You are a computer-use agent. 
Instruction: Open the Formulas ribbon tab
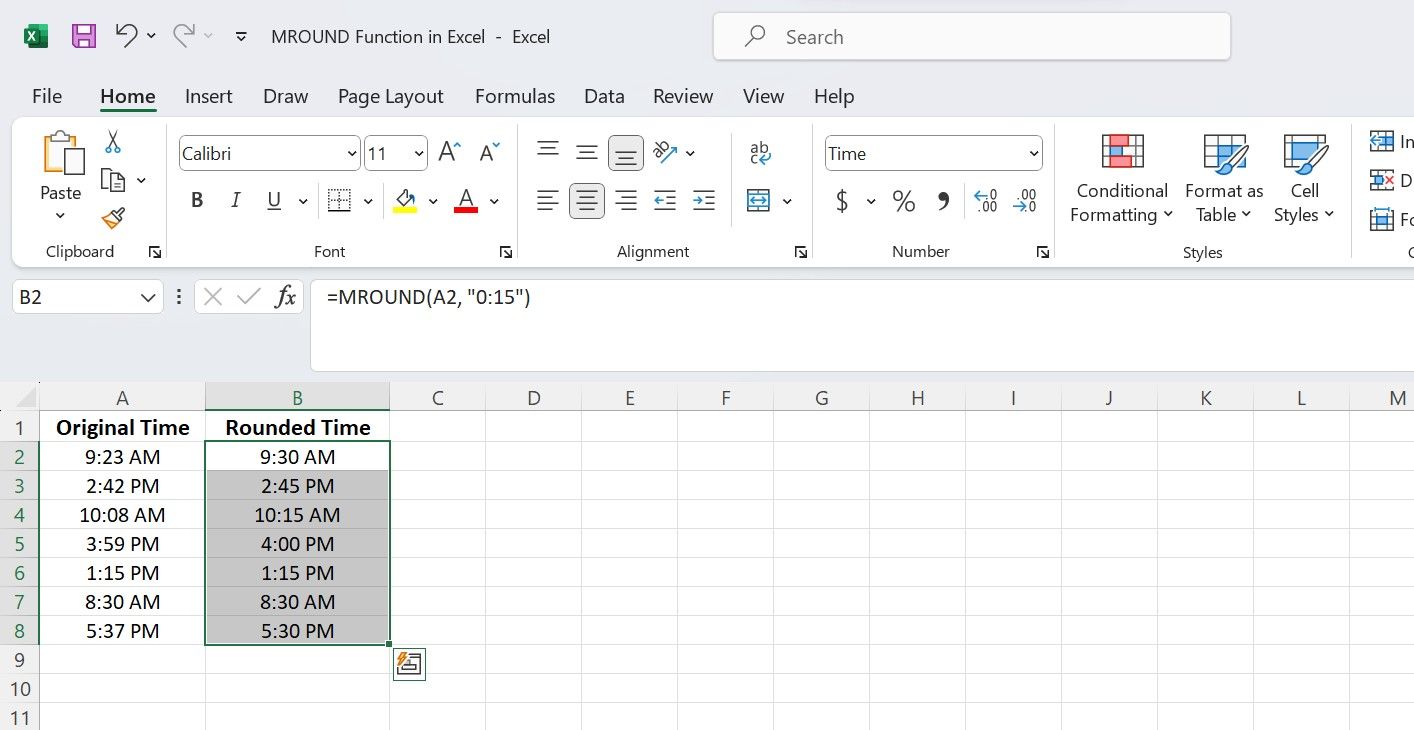(515, 96)
